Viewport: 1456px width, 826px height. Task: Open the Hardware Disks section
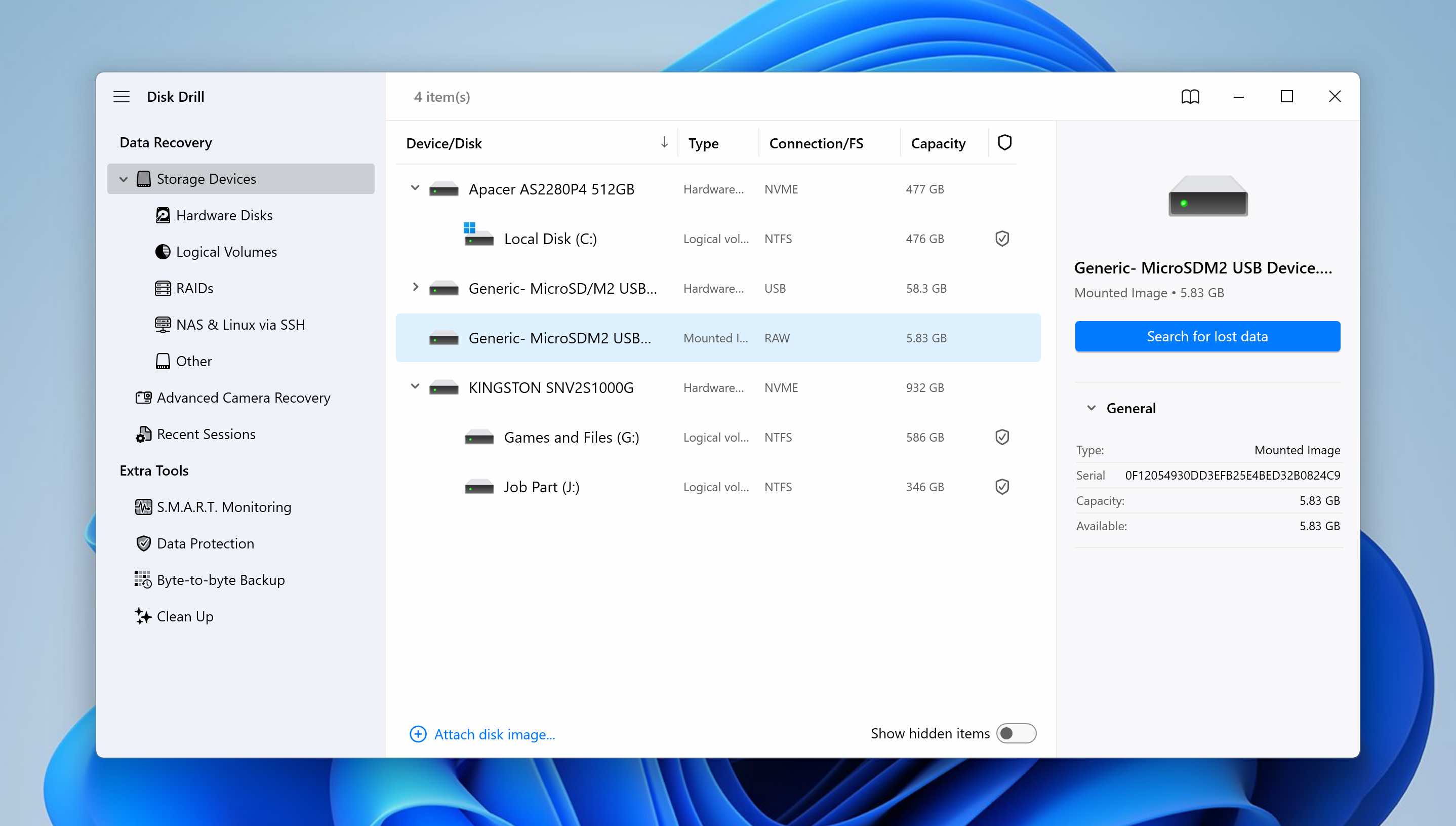pyautogui.click(x=224, y=215)
